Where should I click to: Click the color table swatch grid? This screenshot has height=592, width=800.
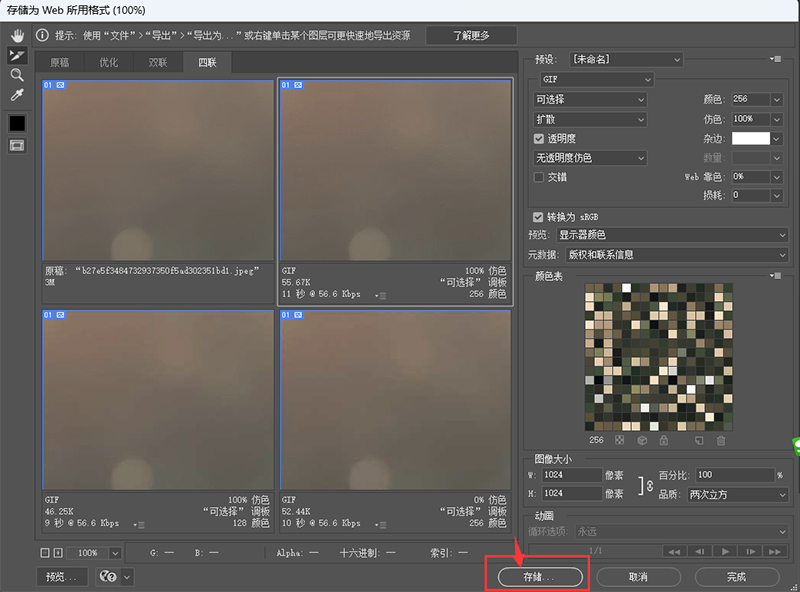point(659,357)
